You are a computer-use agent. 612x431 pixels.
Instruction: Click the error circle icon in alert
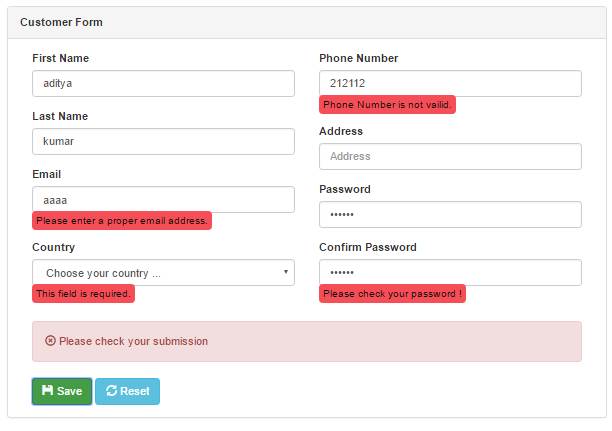(50, 341)
